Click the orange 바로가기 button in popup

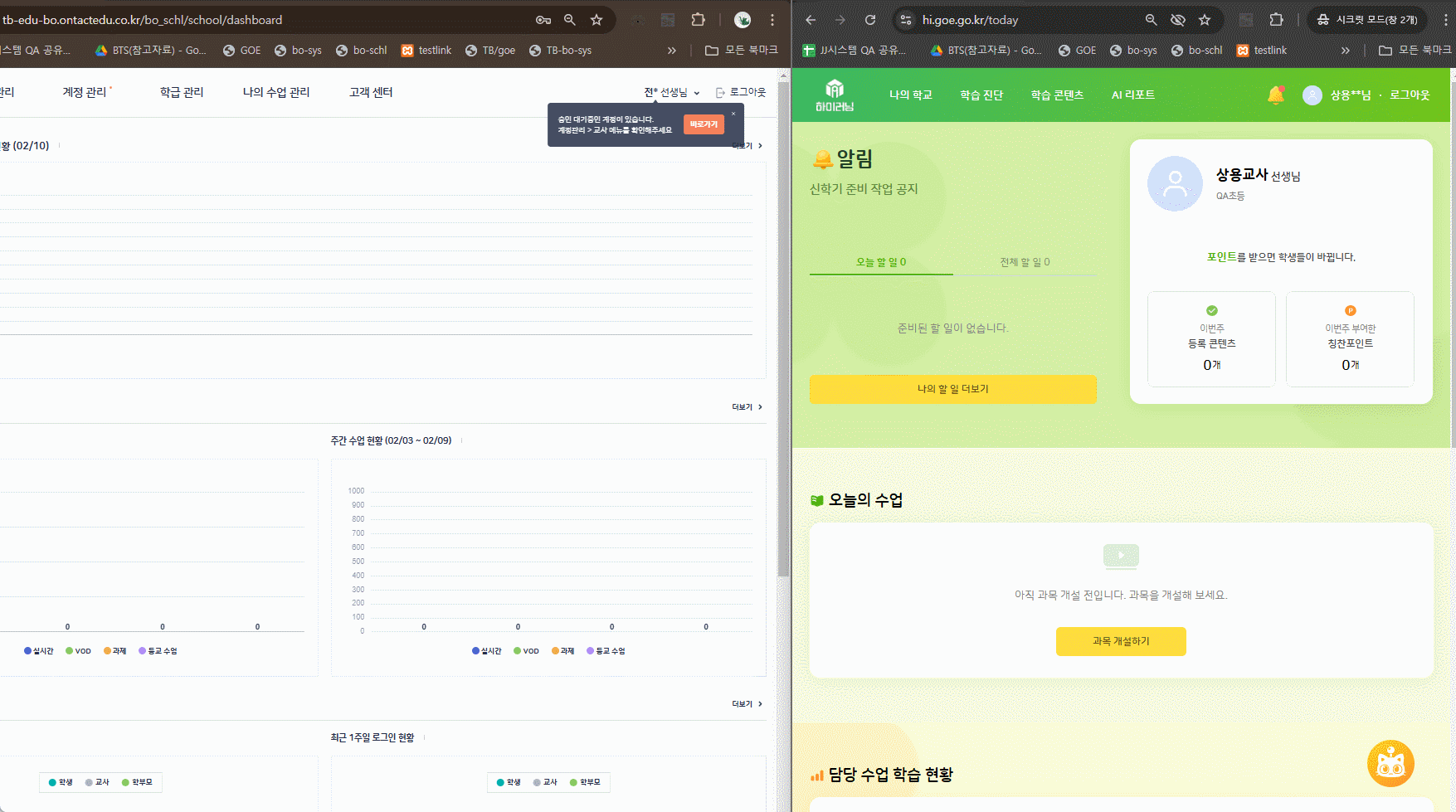pos(704,124)
